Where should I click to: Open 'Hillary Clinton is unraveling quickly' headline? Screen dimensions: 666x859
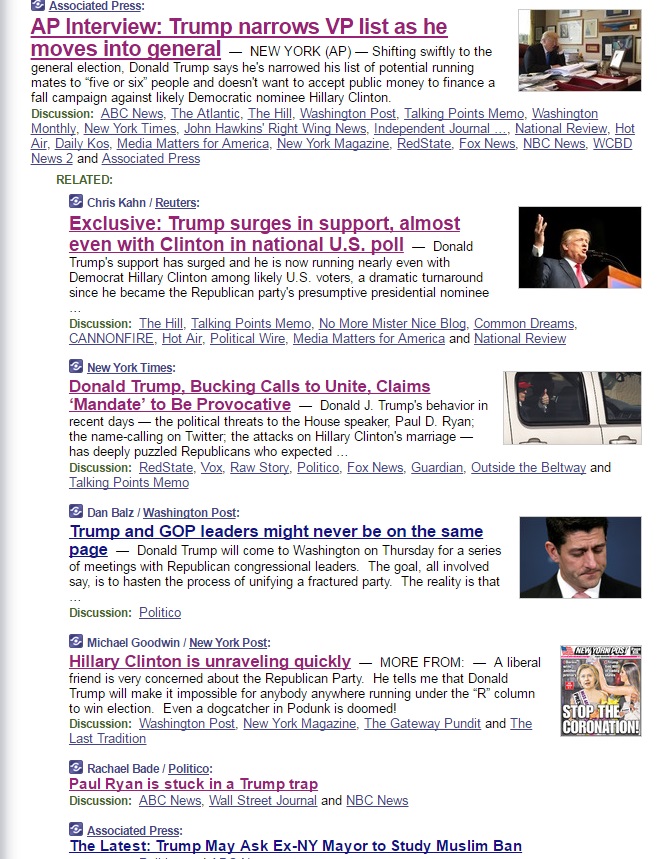[210, 661]
